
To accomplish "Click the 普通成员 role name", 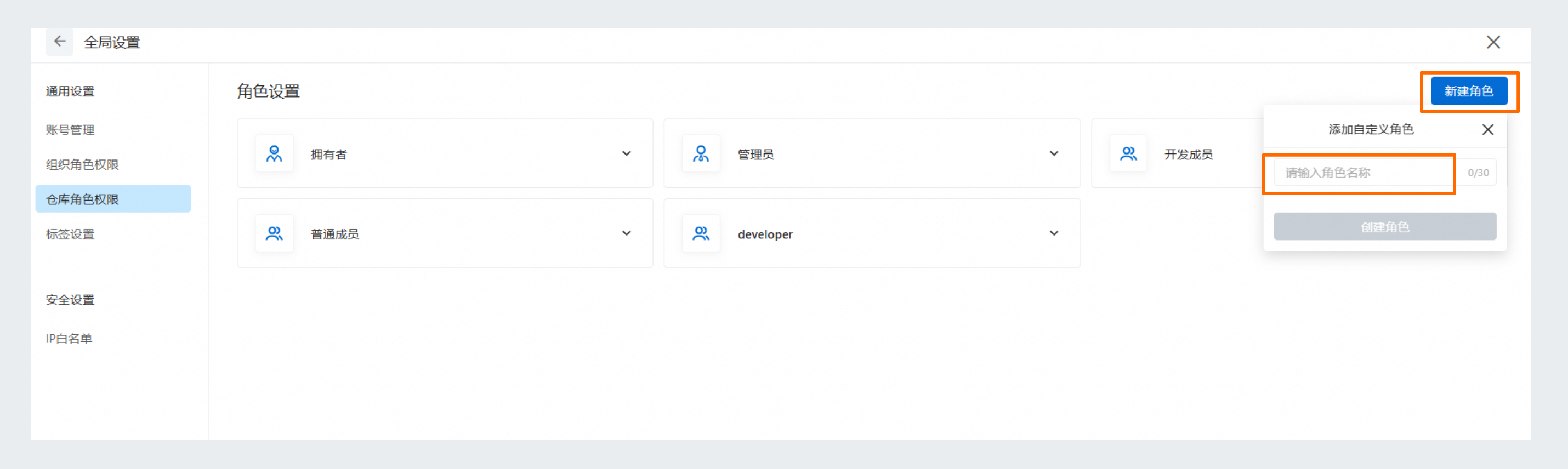I will click(x=335, y=234).
